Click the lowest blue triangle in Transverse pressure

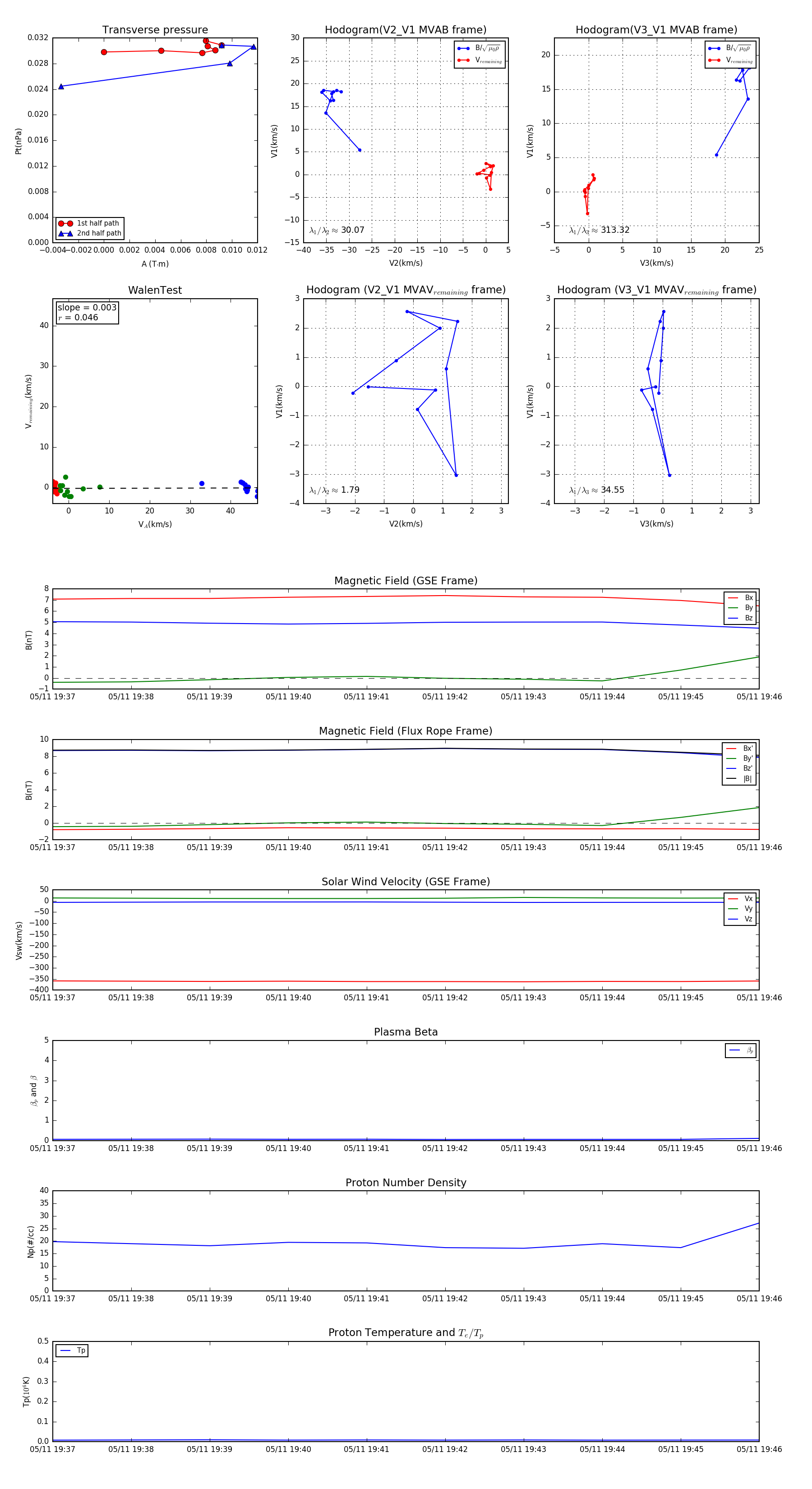(61, 87)
